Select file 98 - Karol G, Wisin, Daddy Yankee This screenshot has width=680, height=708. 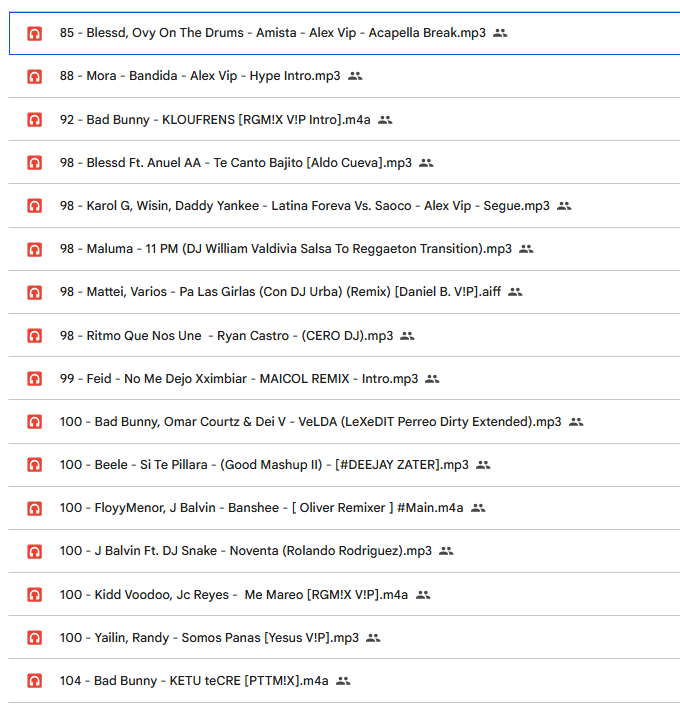coord(345,206)
